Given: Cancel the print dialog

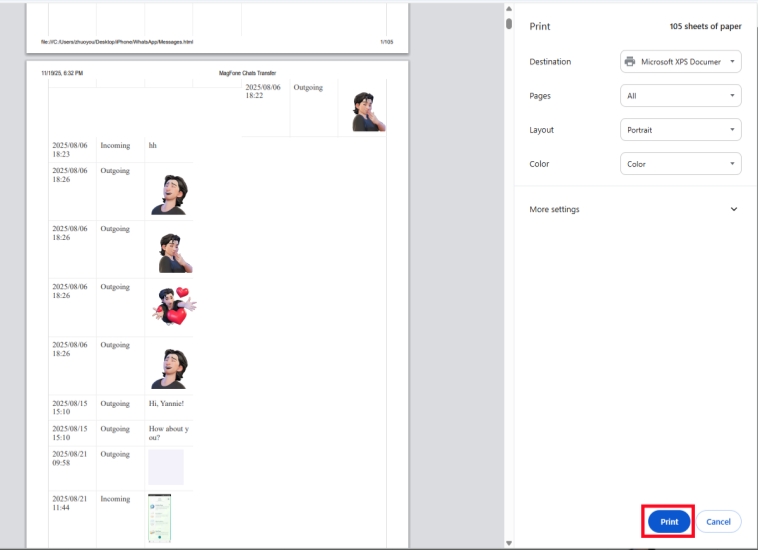Looking at the screenshot, I should tap(718, 522).
